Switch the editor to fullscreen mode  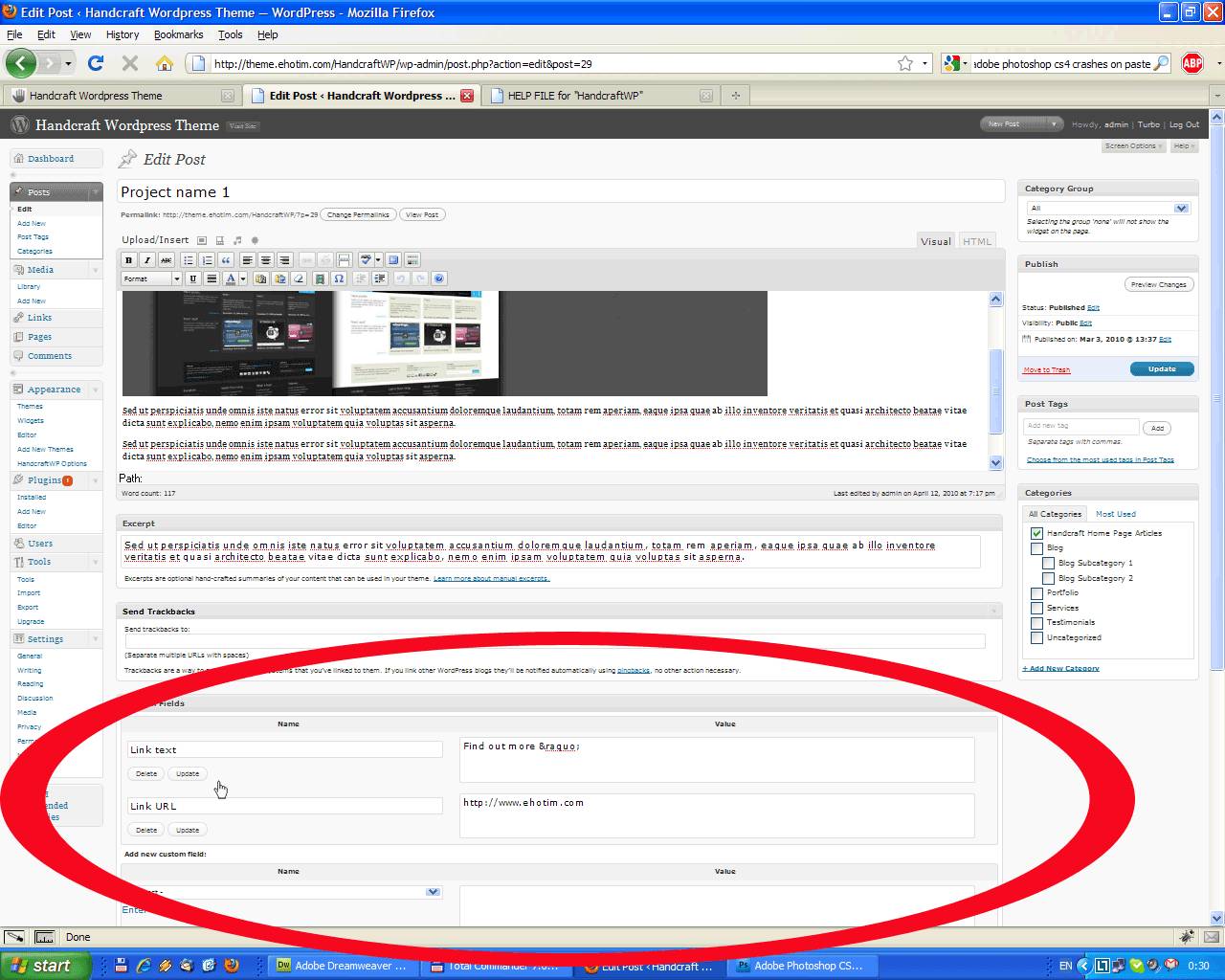pos(393,260)
